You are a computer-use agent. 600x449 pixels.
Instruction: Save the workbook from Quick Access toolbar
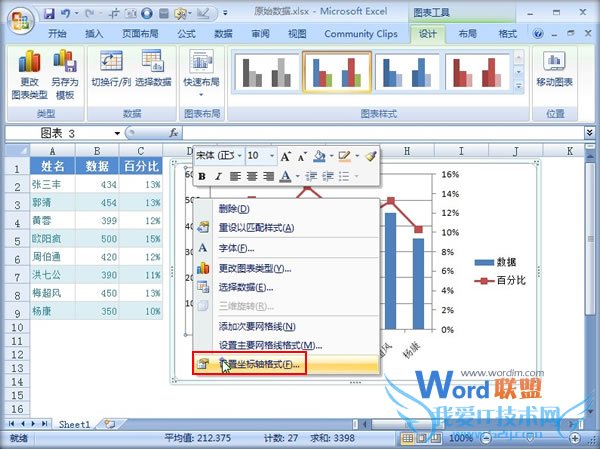coord(49,14)
